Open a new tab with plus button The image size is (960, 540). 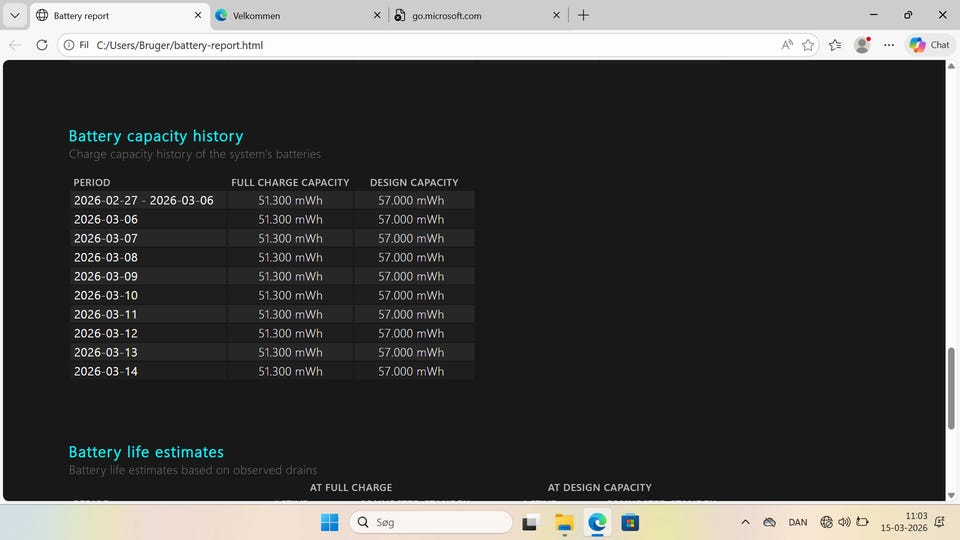[x=583, y=15]
